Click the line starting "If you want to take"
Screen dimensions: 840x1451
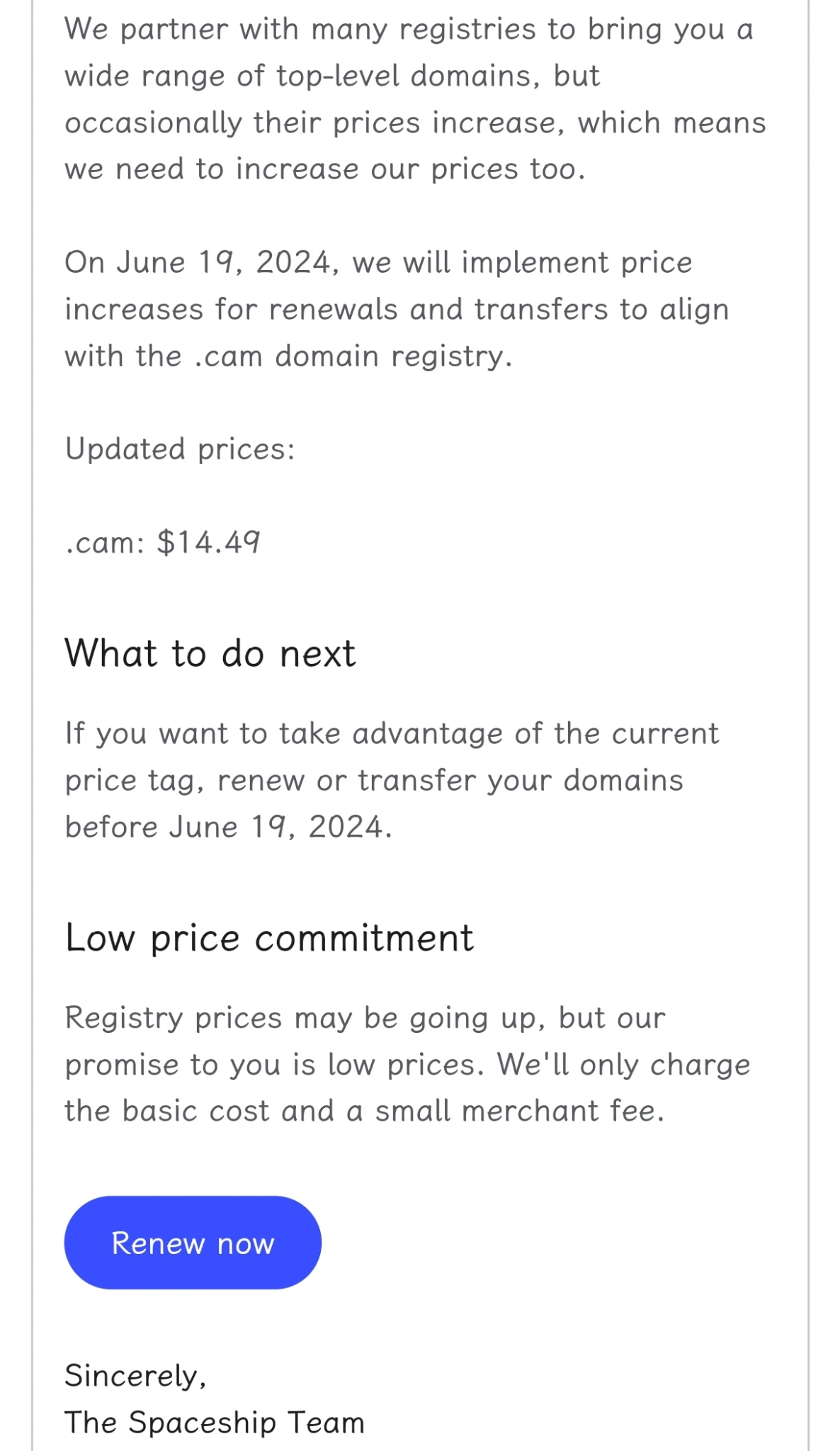(x=392, y=734)
